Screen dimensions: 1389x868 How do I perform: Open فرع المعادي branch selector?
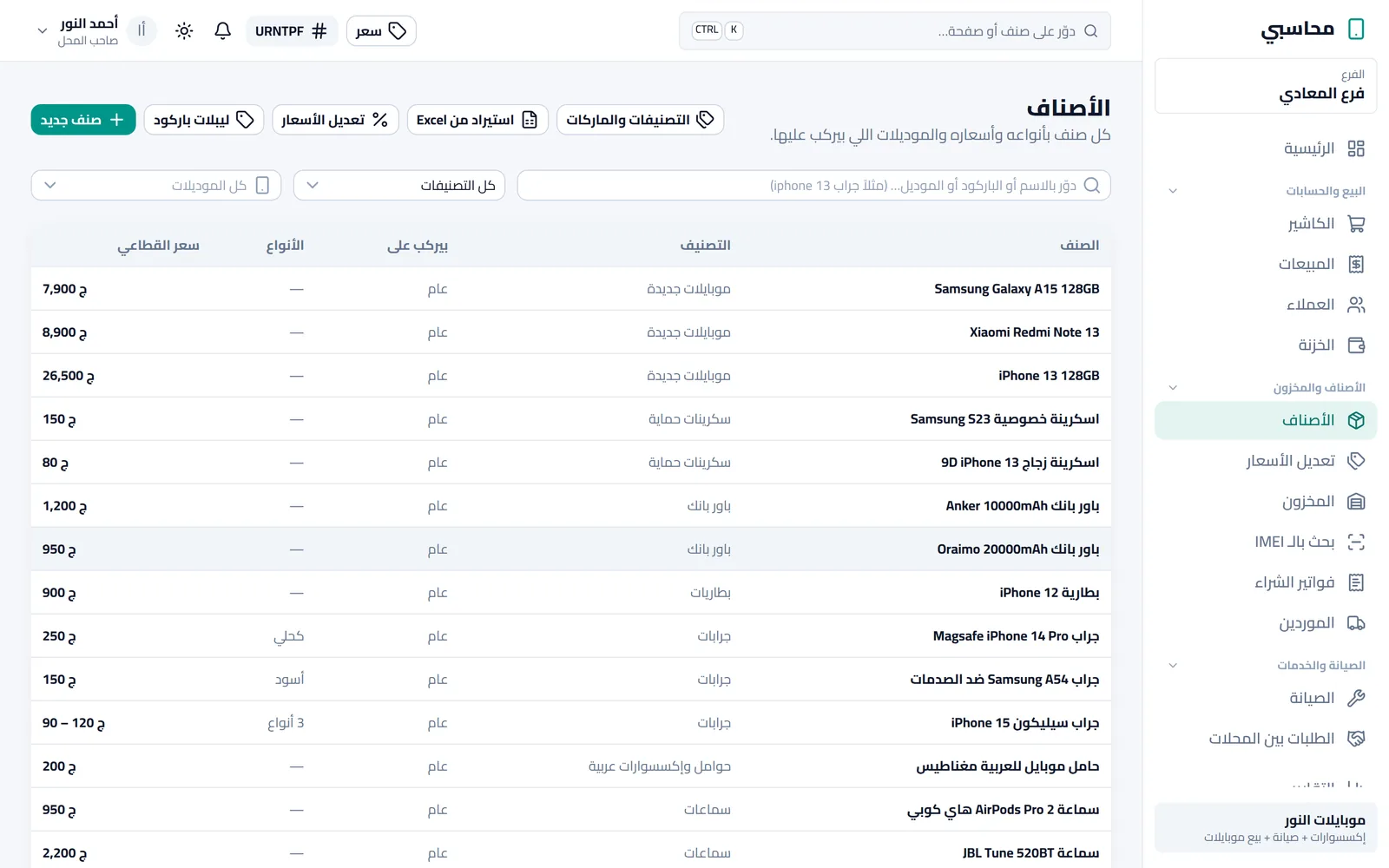pyautogui.click(x=1265, y=86)
